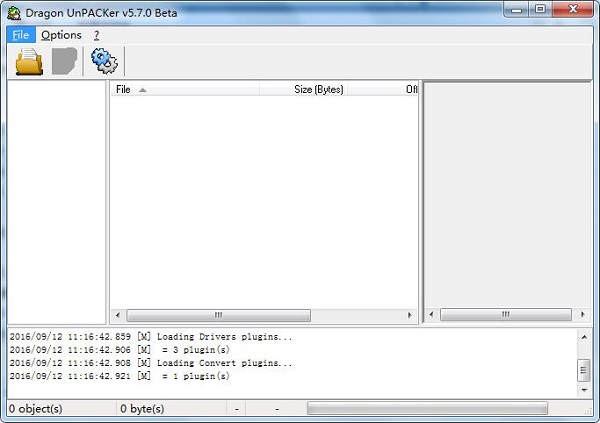Click the 'Loading Convert plugins...' log line
This screenshot has height=423, width=600.
[151, 363]
